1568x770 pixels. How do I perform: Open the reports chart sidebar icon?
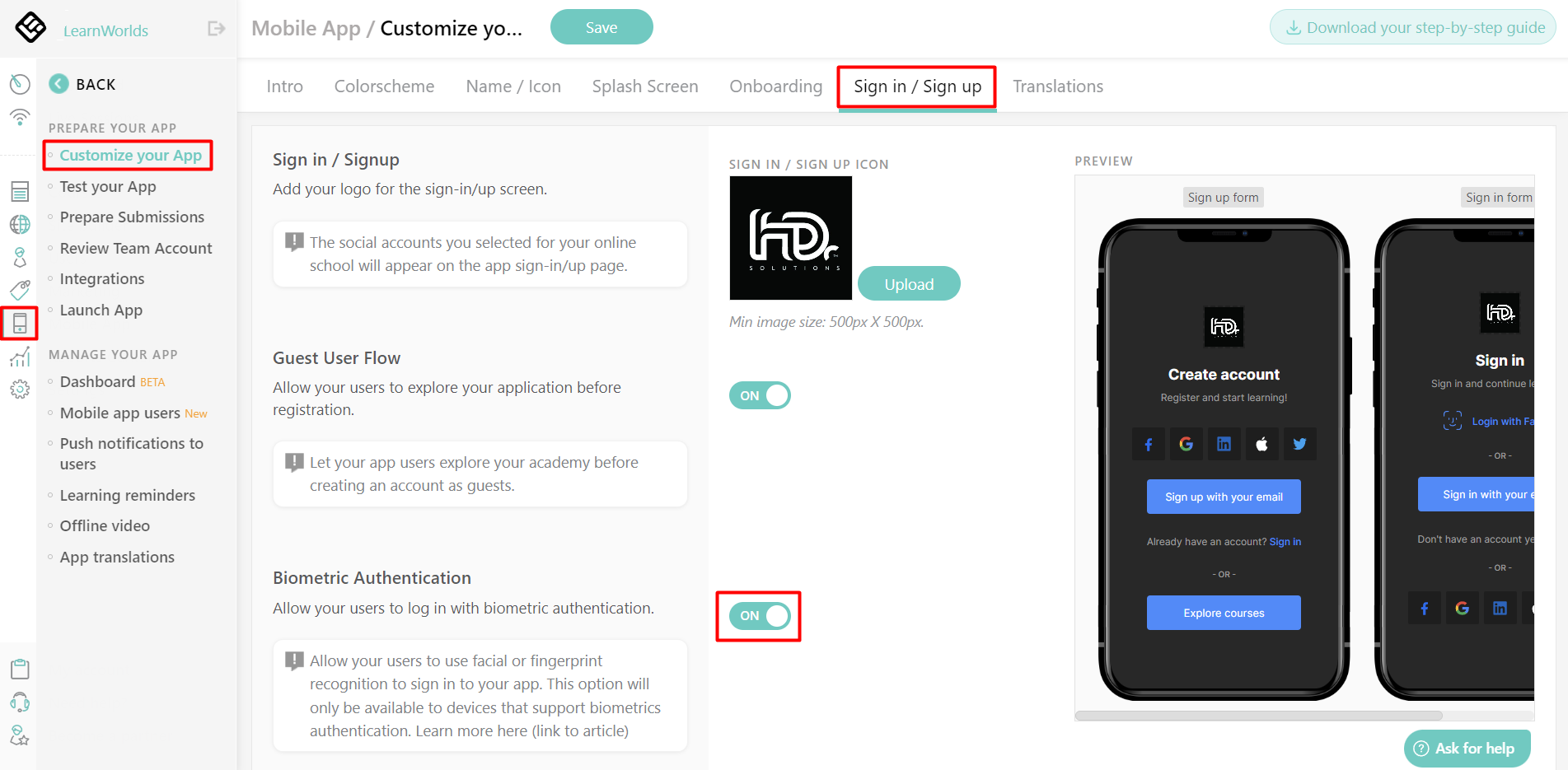pyautogui.click(x=20, y=357)
